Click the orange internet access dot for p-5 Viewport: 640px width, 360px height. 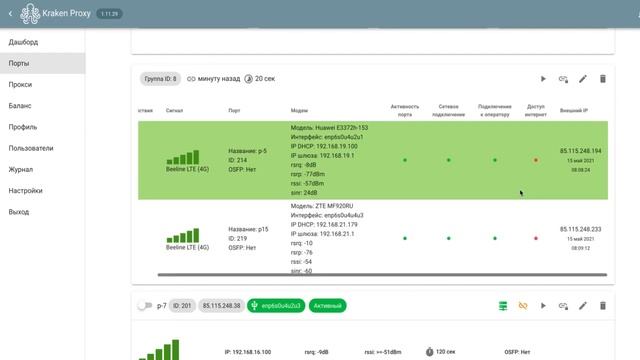536,160
